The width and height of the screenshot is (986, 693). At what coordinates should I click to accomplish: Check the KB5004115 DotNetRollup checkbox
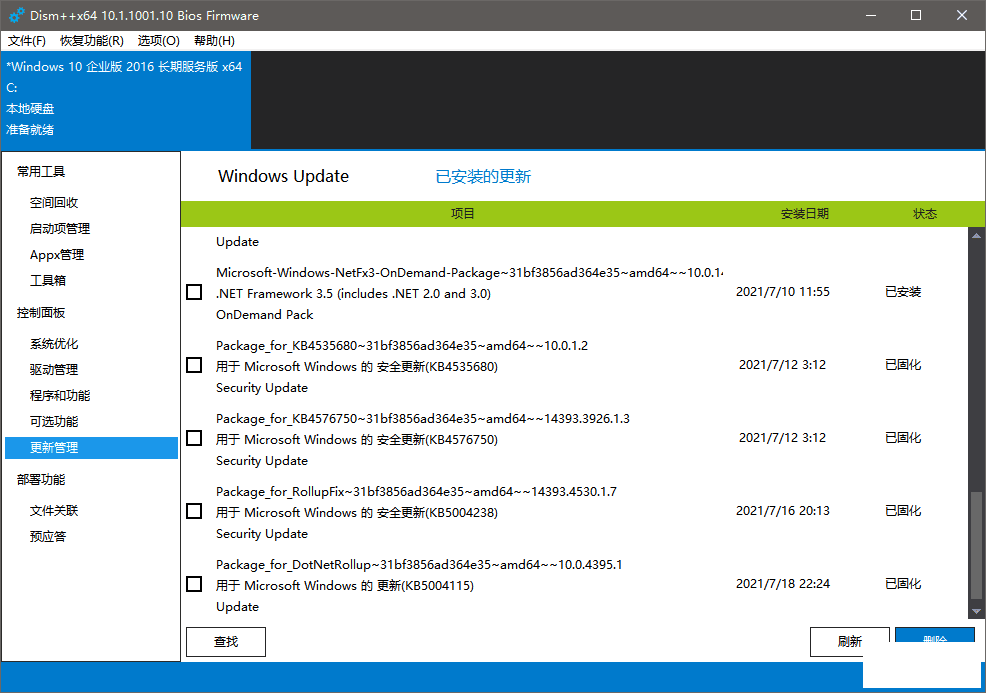[x=194, y=584]
